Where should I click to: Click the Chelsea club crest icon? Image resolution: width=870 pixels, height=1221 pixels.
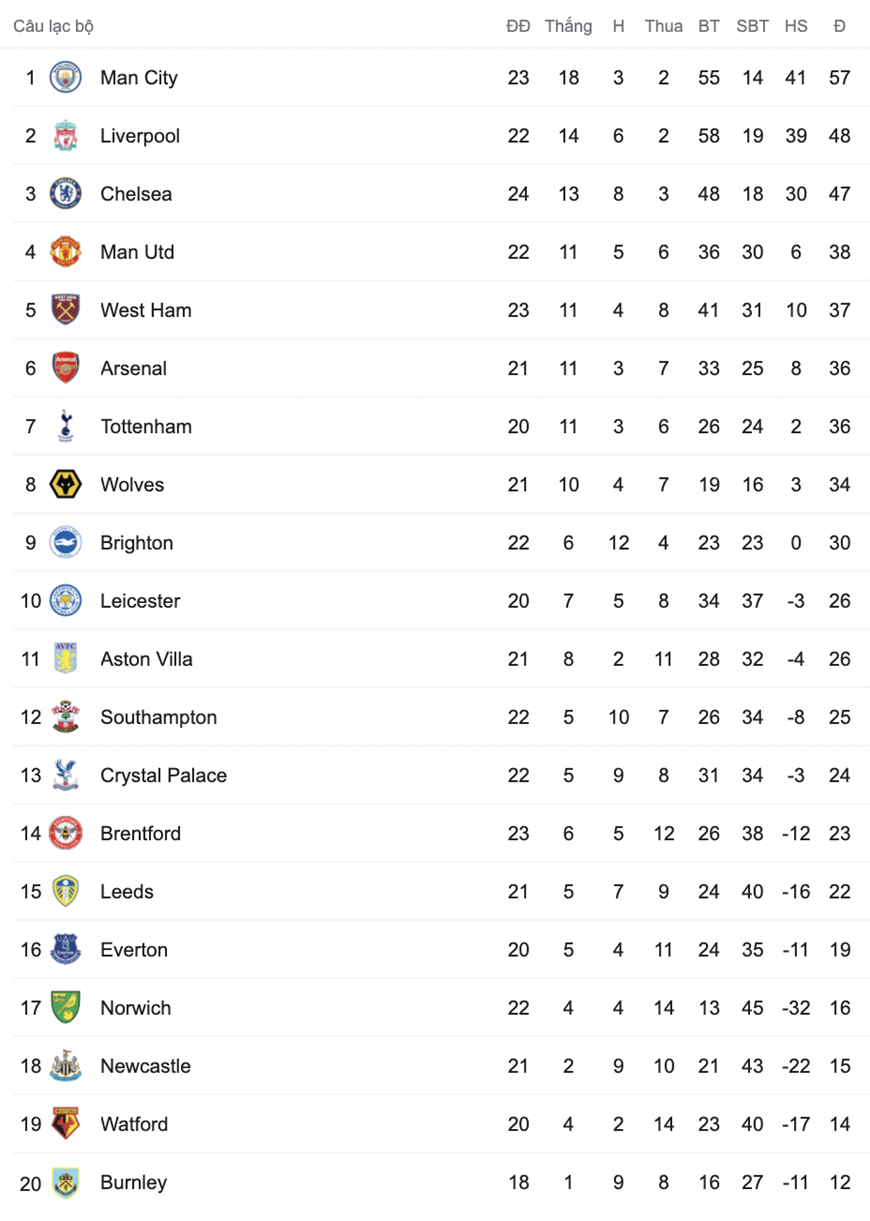[x=66, y=193]
